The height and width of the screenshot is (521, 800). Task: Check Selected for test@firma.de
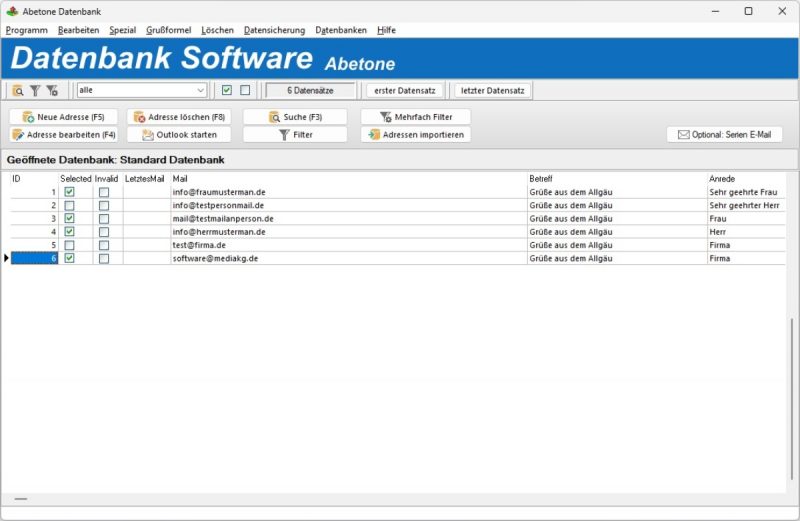[x=69, y=245]
